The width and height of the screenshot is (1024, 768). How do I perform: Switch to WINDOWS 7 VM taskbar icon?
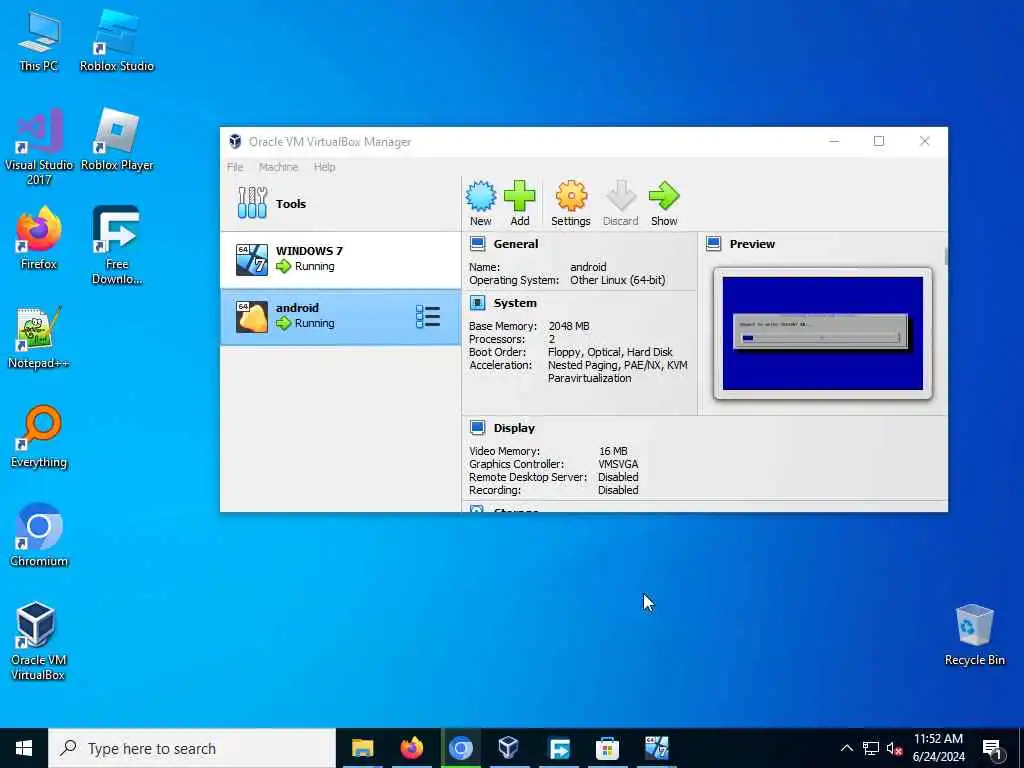tap(656, 748)
